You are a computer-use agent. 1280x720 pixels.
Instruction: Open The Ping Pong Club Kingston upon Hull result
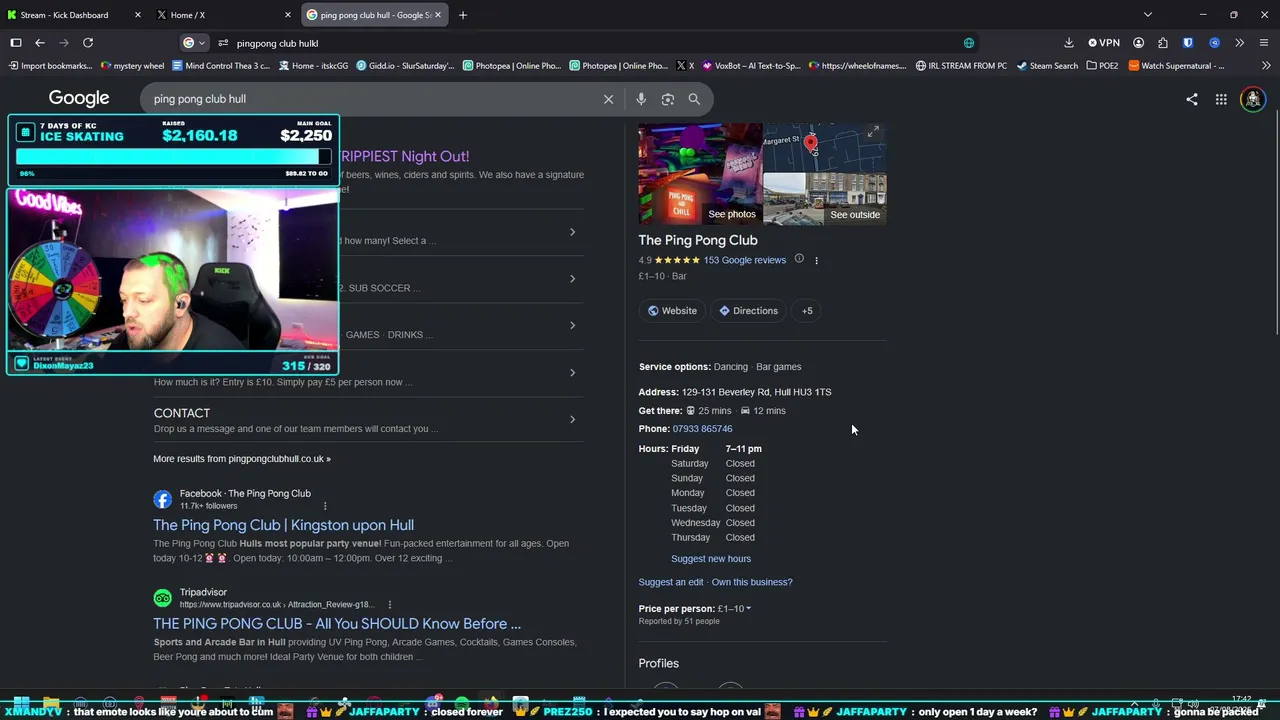pyautogui.click(x=283, y=525)
